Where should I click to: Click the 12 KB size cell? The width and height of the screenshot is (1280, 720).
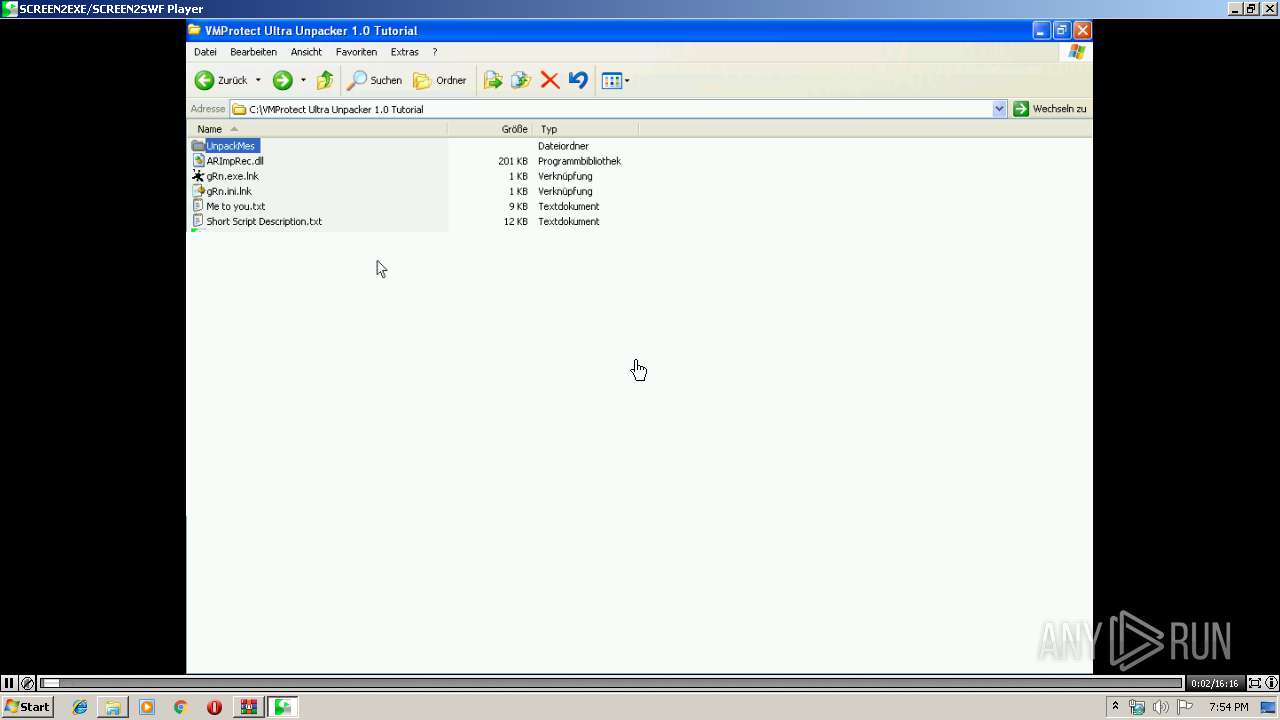coord(516,221)
